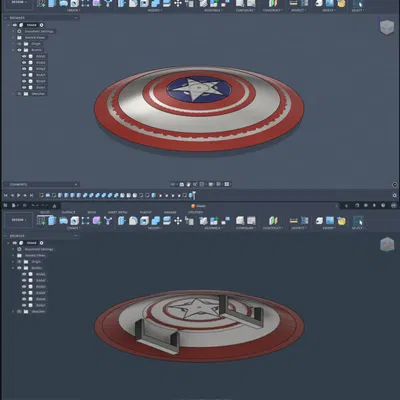400x400 pixels.
Task: Switch to SHEET METAL tab in lower window
Action: pyautogui.click(x=117, y=212)
